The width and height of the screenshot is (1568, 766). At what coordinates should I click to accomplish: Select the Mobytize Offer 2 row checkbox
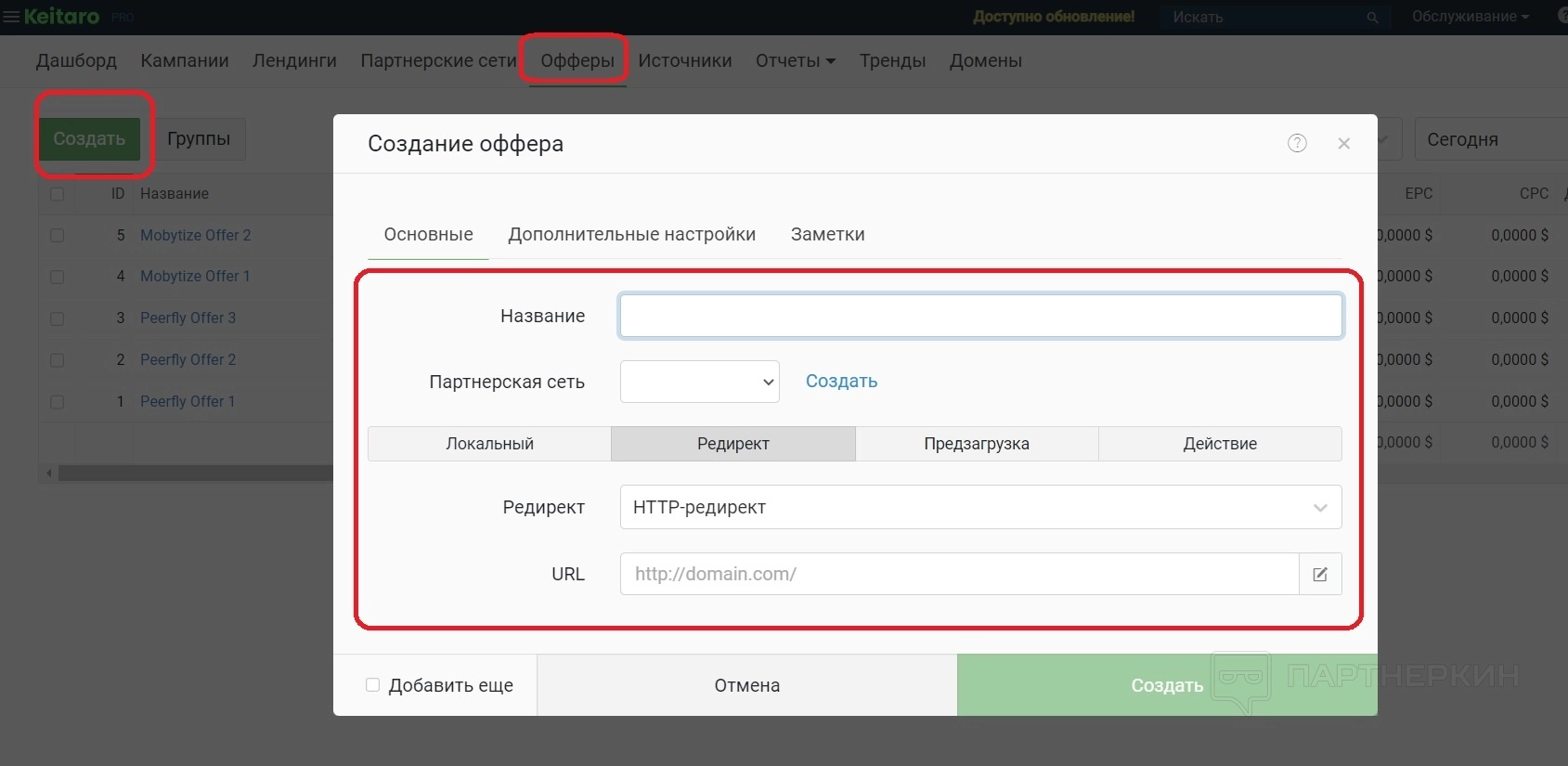click(x=58, y=236)
